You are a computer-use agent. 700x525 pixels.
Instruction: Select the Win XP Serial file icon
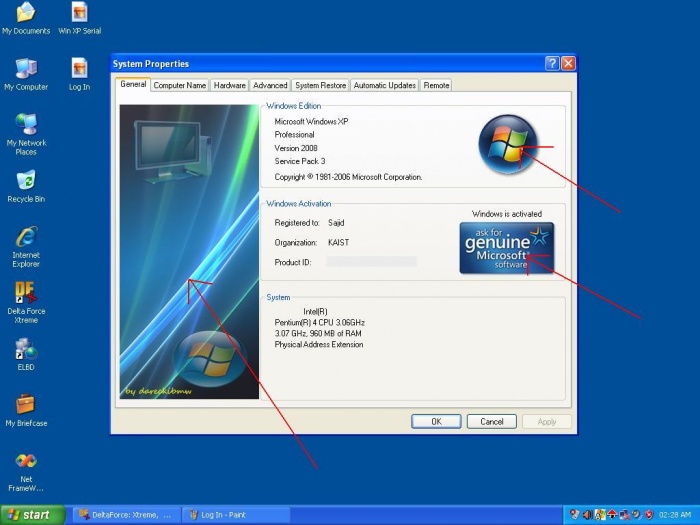pyautogui.click(x=79, y=19)
